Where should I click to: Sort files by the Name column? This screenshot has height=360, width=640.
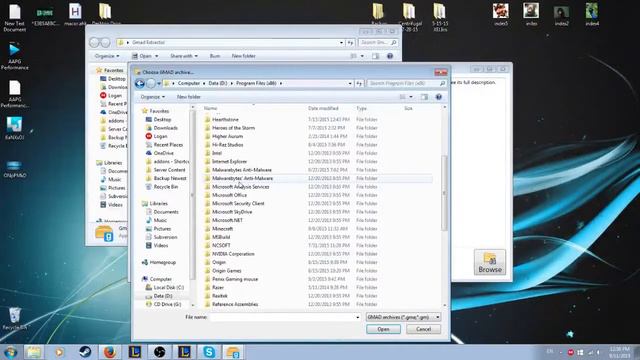point(210,108)
